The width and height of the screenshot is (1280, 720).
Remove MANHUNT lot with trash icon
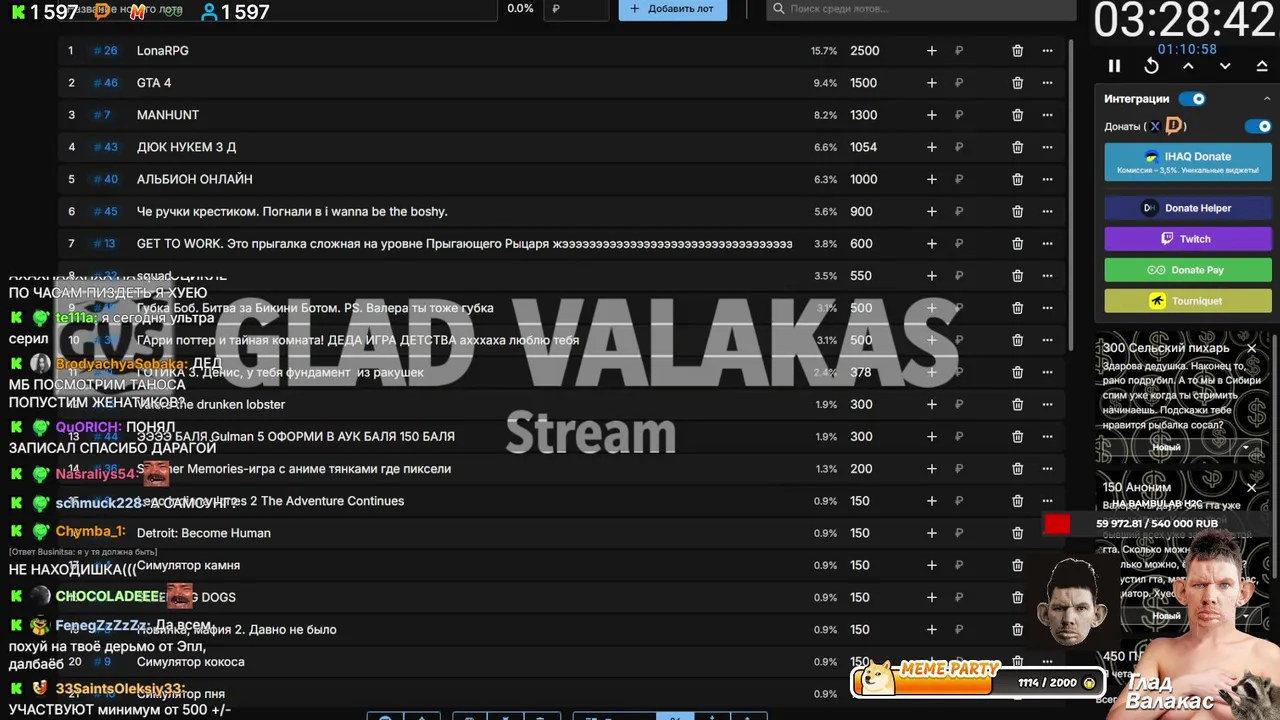pos(1017,115)
